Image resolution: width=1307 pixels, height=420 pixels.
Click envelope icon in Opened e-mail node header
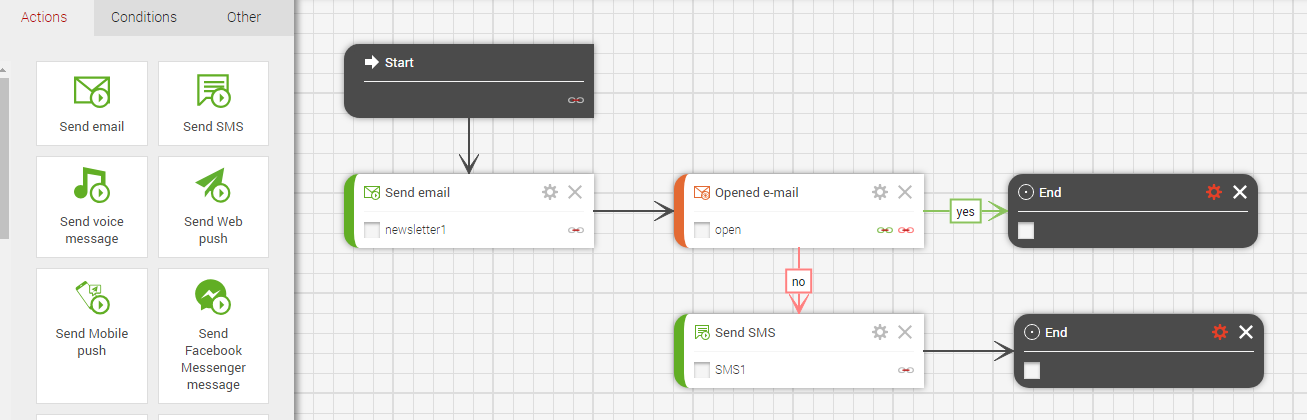click(702, 193)
